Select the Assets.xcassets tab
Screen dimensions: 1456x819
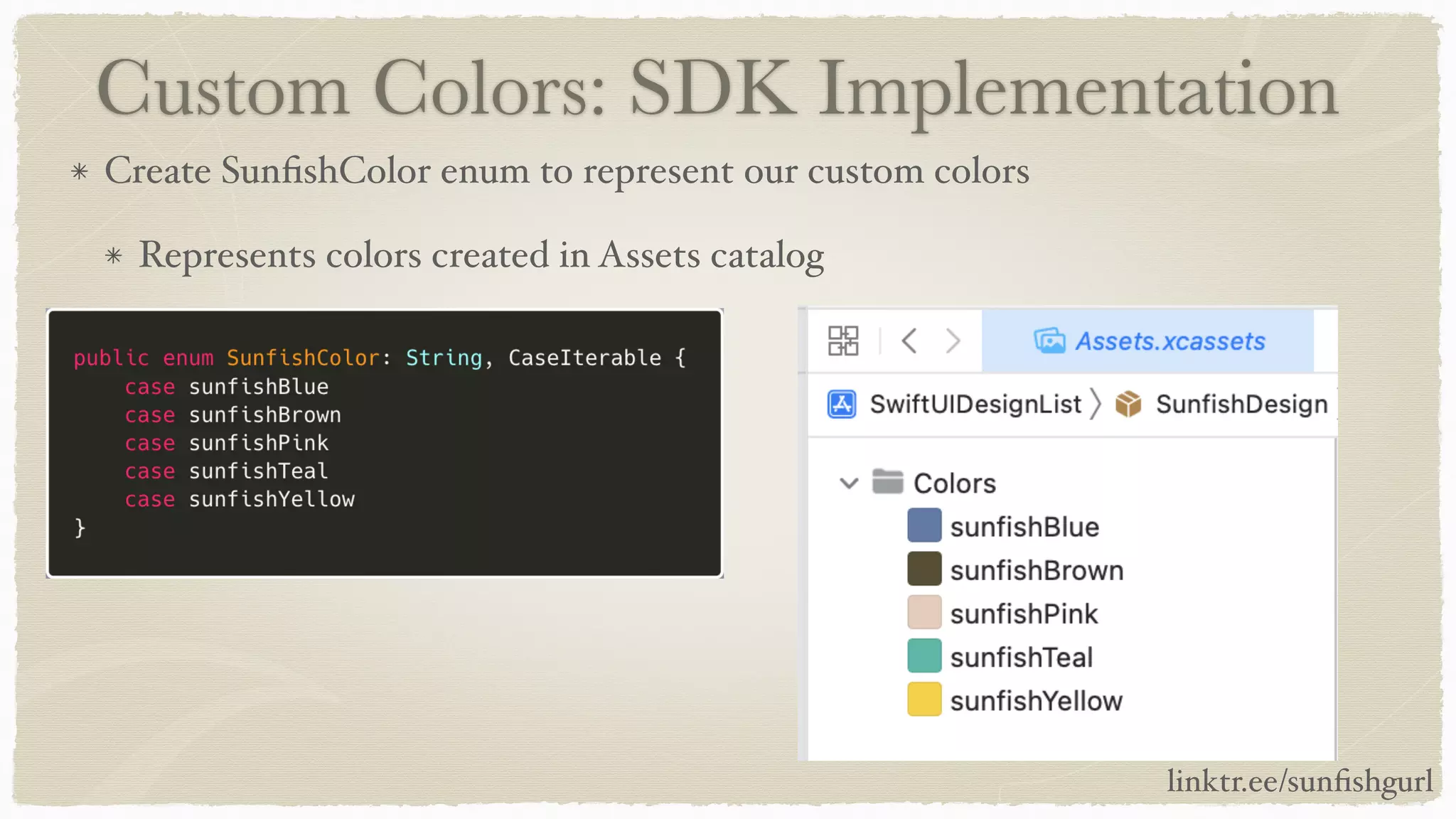[1147, 341]
